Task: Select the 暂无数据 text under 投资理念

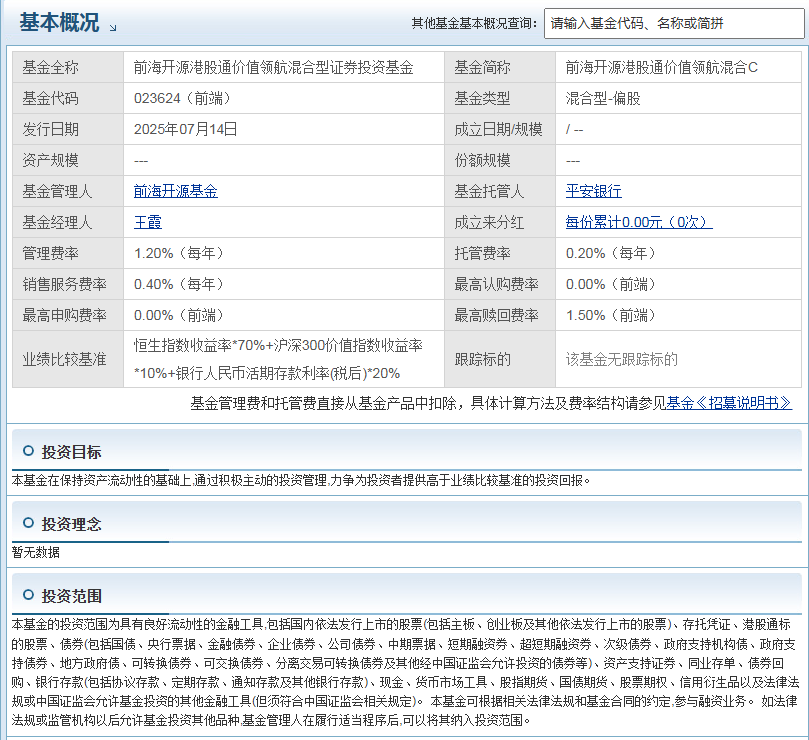Action: click(x=36, y=552)
